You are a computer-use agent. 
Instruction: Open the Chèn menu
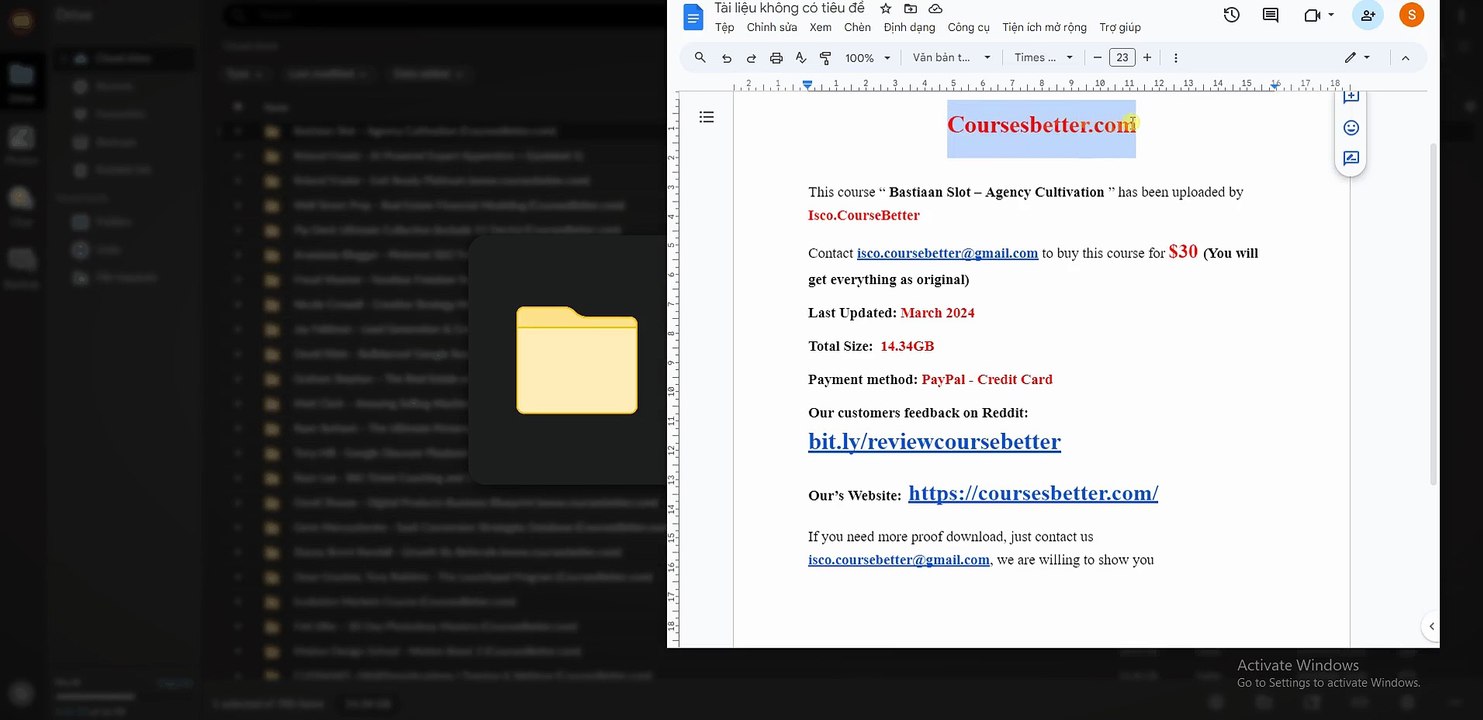pos(857,28)
